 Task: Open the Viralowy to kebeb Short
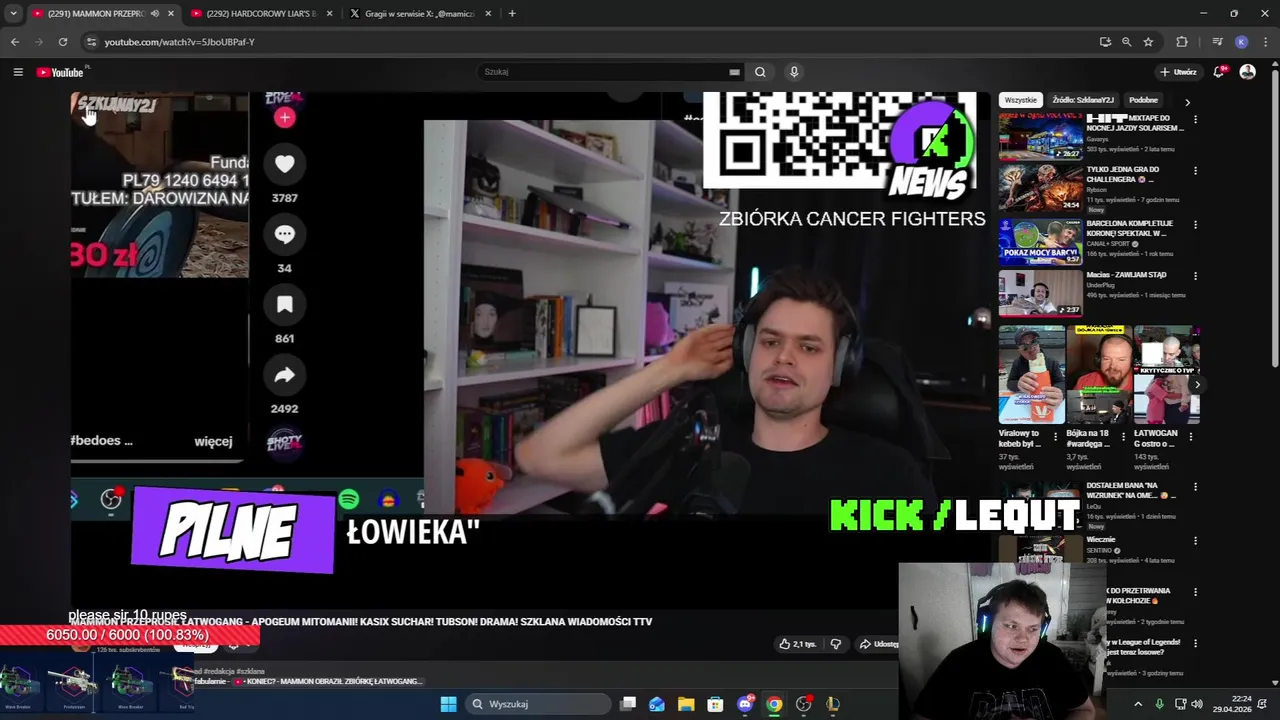point(1030,375)
